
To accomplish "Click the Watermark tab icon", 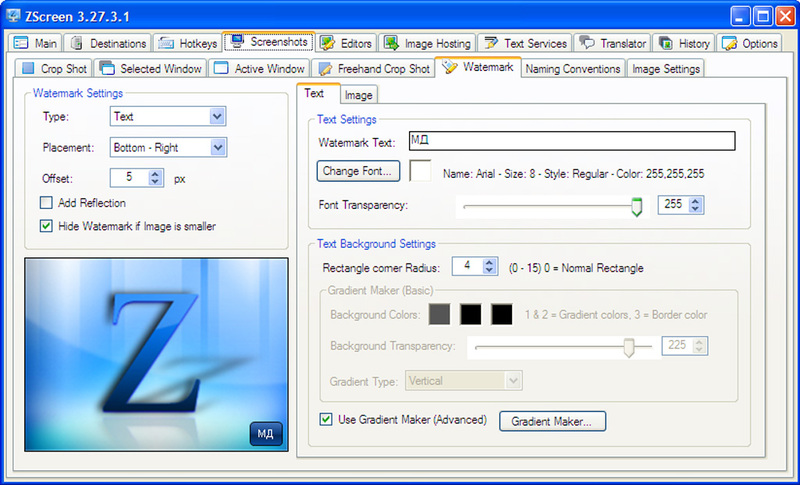I will [x=449, y=67].
